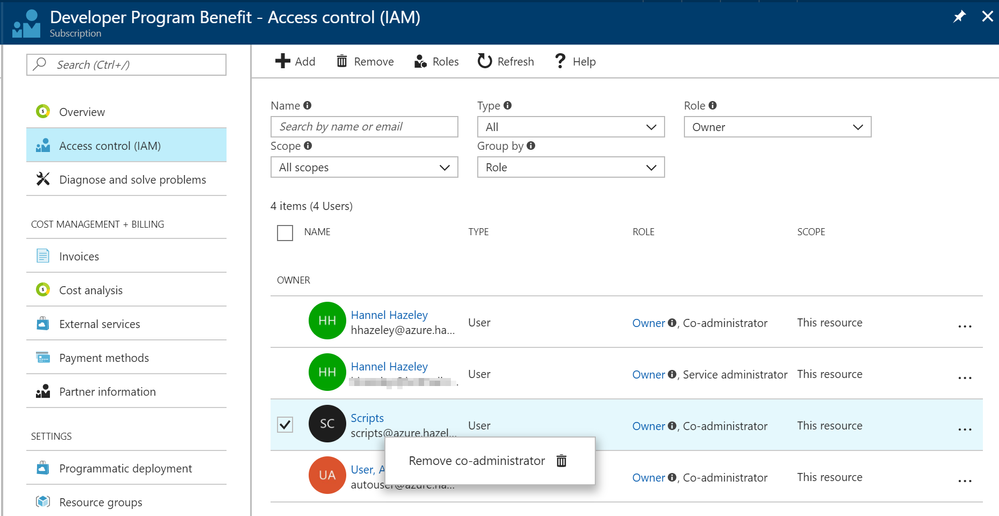Open the Scripts user link
Screen dimensions: 999x516
[x=367, y=418]
